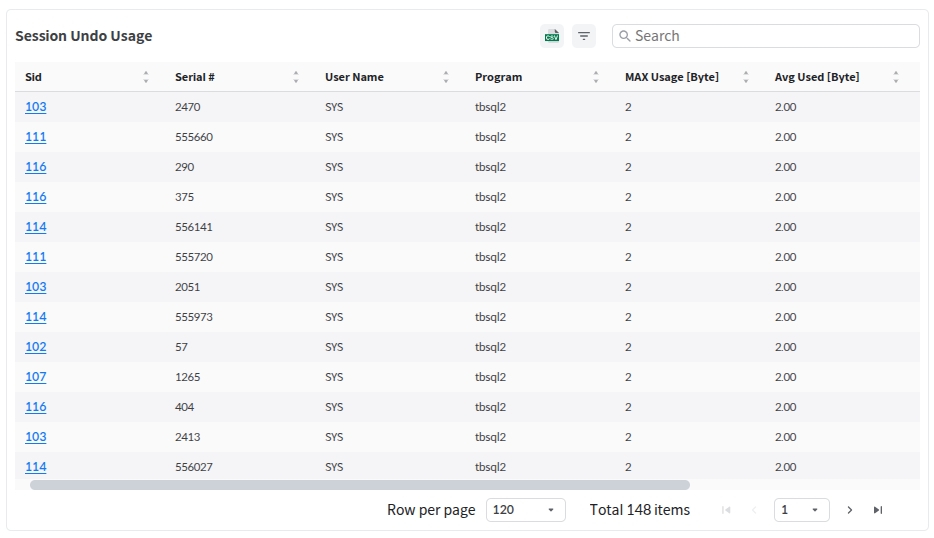The image size is (934, 538).
Task: Open the page number dropdown
Action: (x=802, y=510)
